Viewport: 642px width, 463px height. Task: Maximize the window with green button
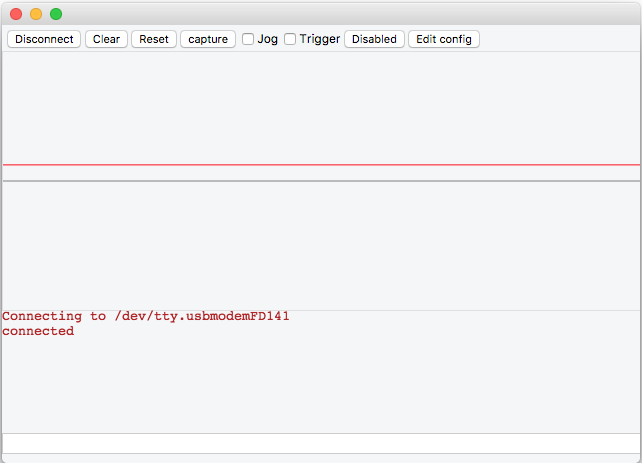pos(56,14)
